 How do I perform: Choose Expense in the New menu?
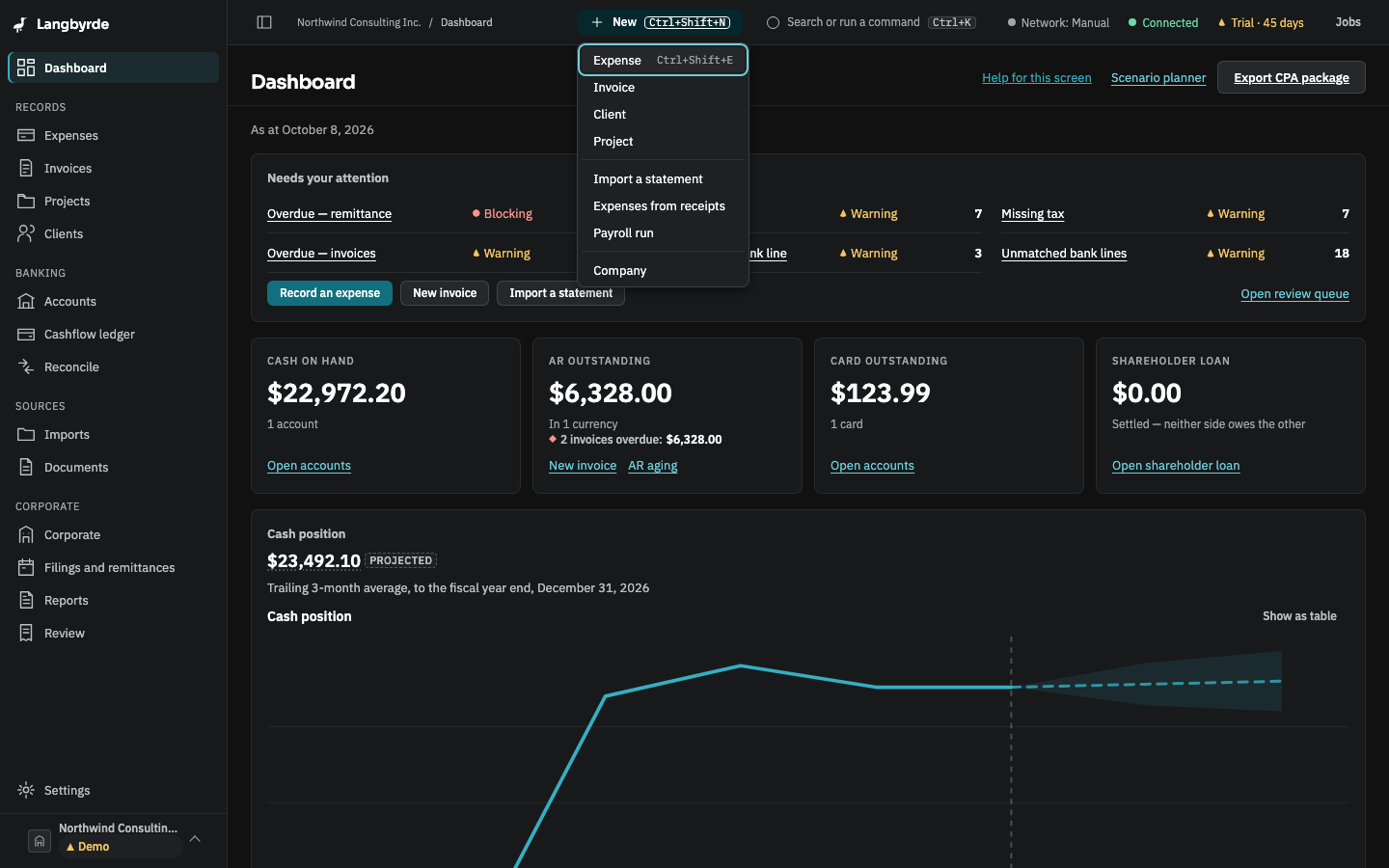pyautogui.click(x=663, y=60)
